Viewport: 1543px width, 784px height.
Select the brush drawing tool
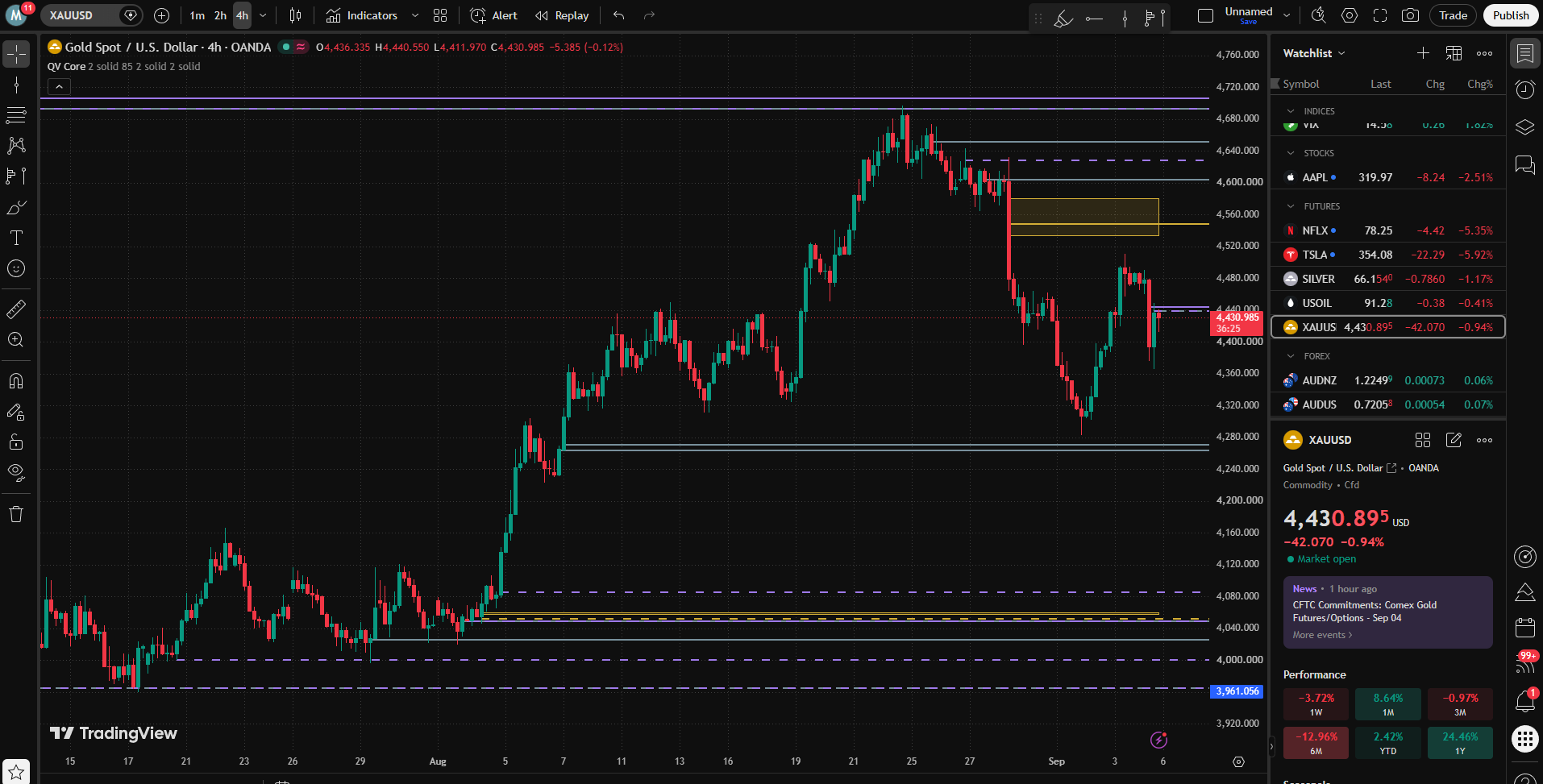(x=16, y=208)
